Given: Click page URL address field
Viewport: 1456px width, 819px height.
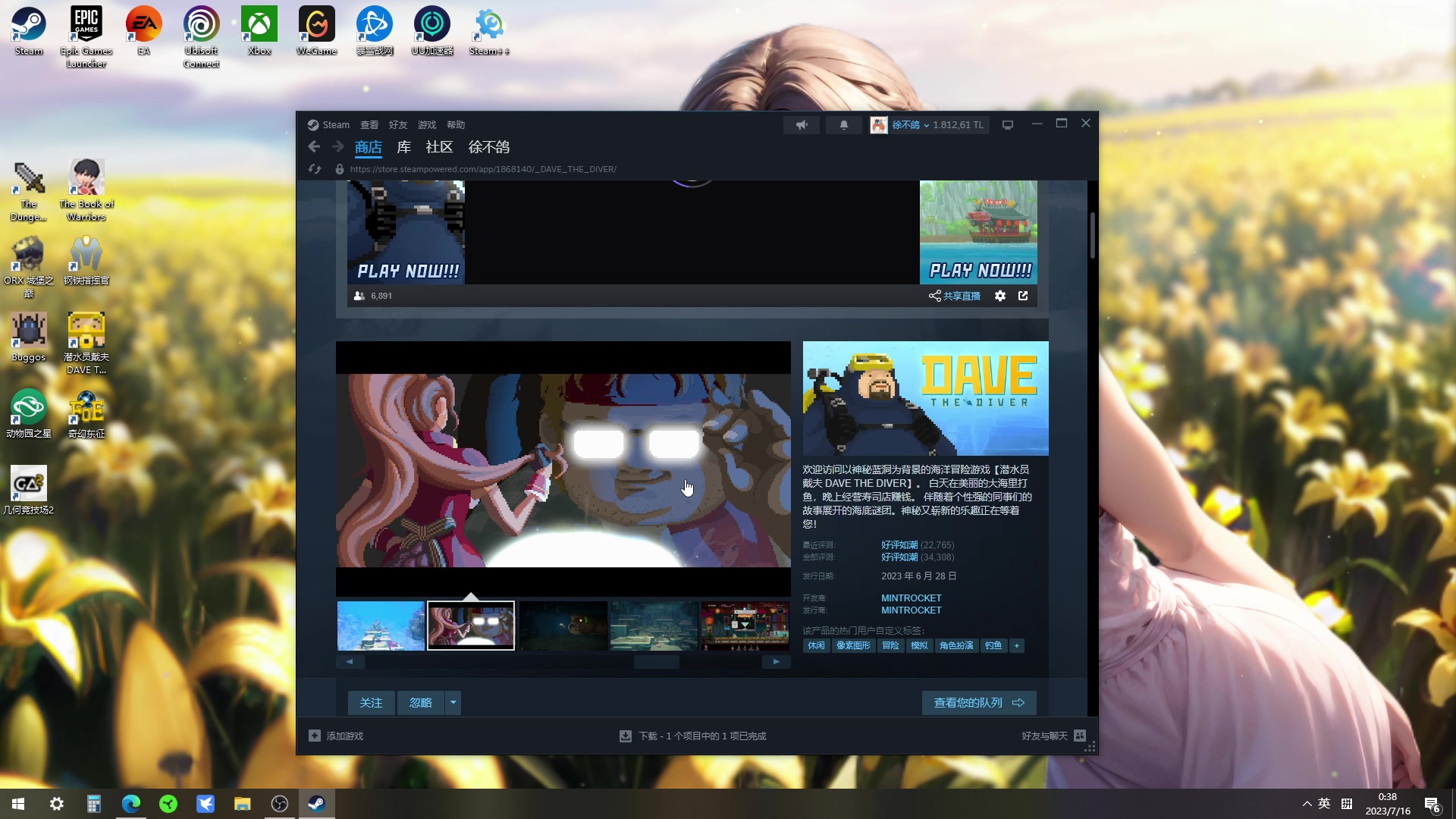Looking at the screenshot, I should click(x=483, y=169).
